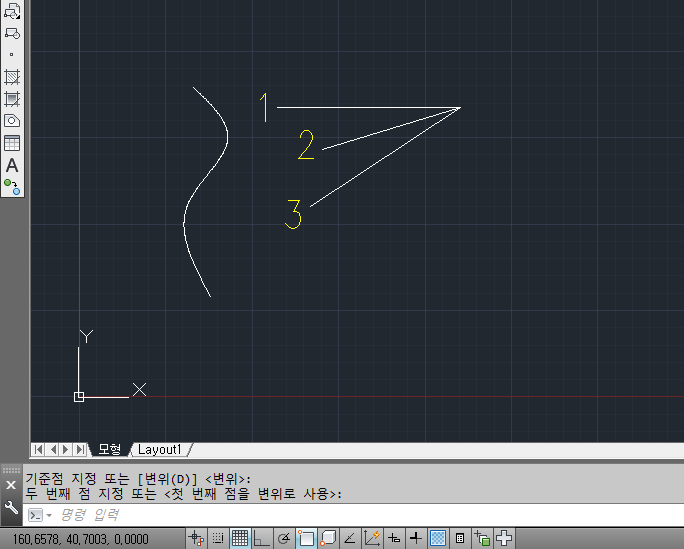
Task: Select the yellow number 3 text
Action: tap(294, 214)
